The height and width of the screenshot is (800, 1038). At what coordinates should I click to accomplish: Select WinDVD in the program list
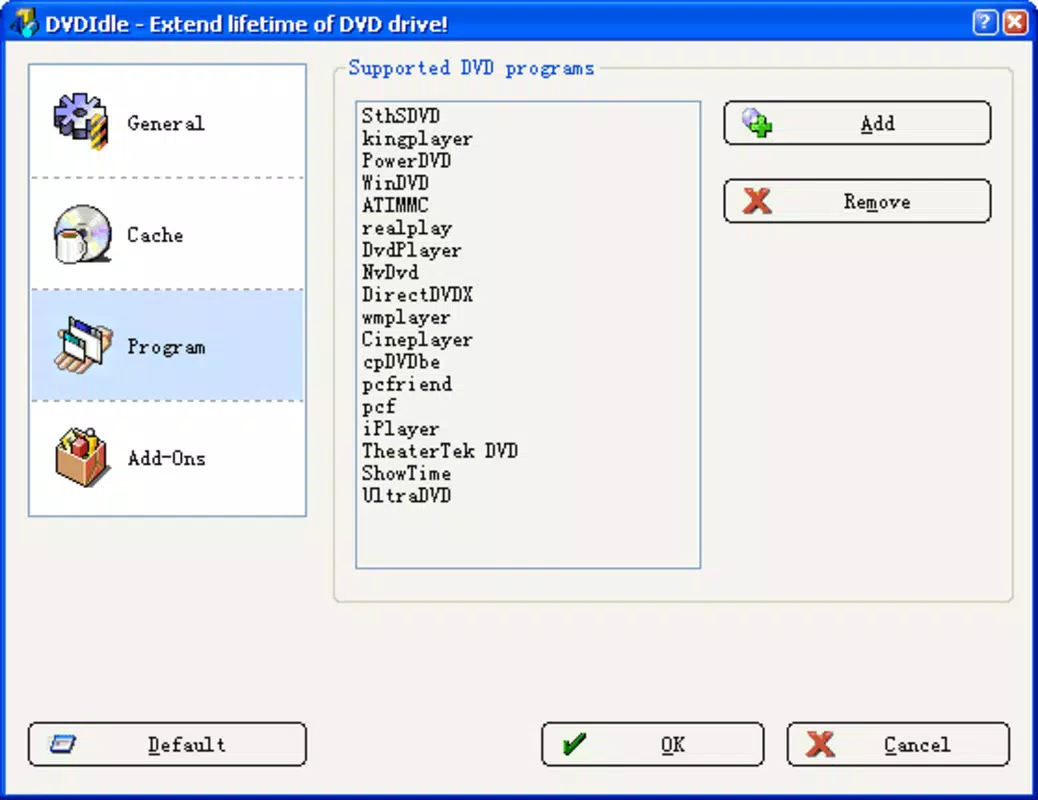[x=395, y=183]
